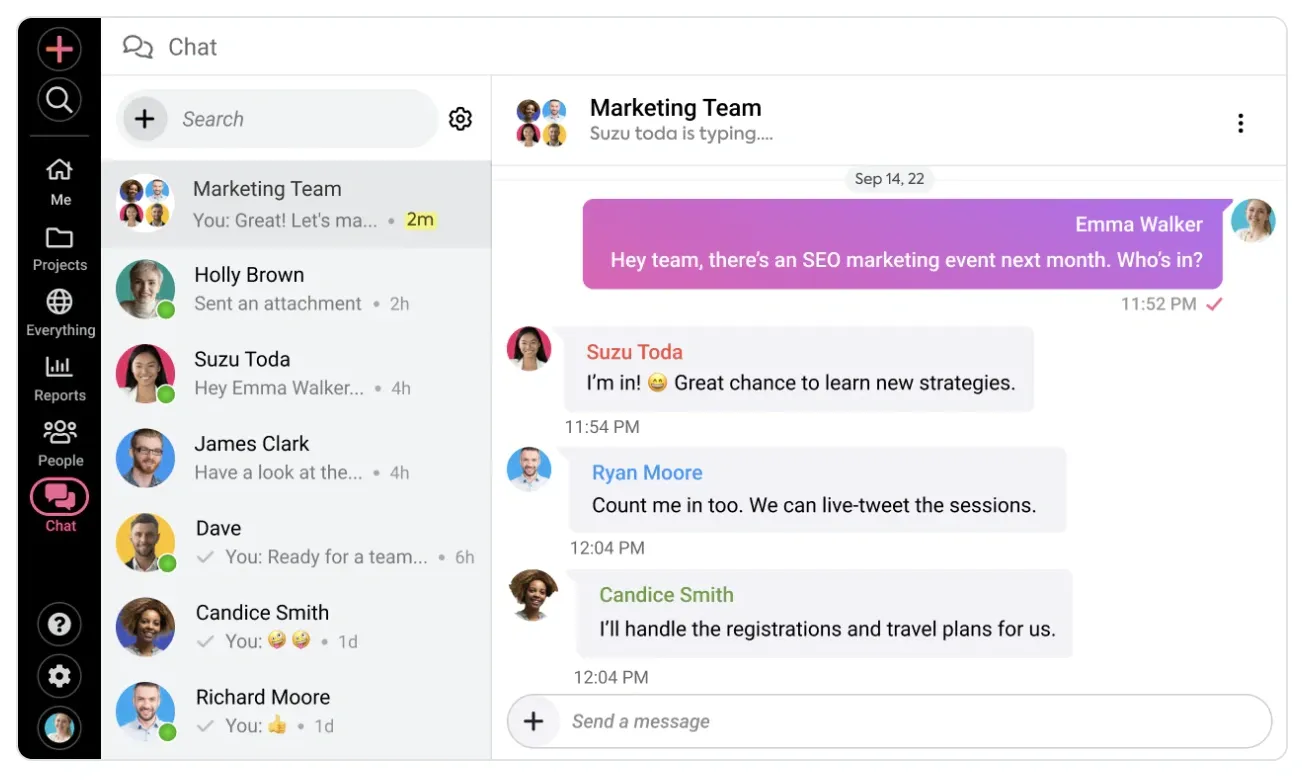Screen dimensions: 1302x780
Task: Open the Help question mark icon
Action: coord(59,623)
